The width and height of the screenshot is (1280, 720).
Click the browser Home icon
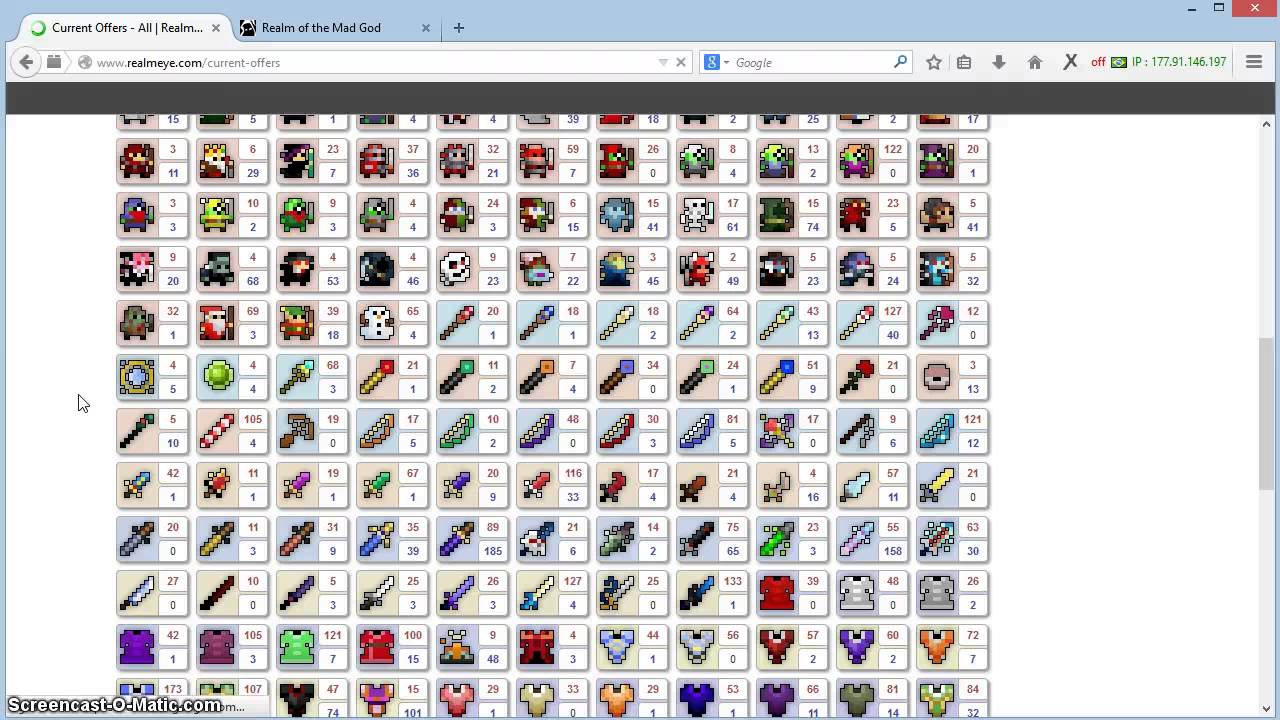pos(1035,62)
